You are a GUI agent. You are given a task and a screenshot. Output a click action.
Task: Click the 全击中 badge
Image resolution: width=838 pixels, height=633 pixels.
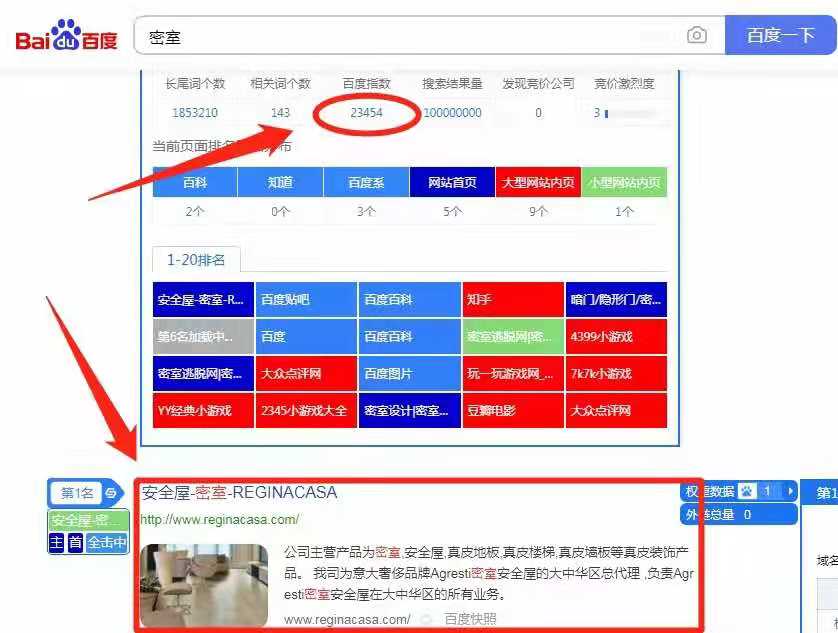coord(107,542)
